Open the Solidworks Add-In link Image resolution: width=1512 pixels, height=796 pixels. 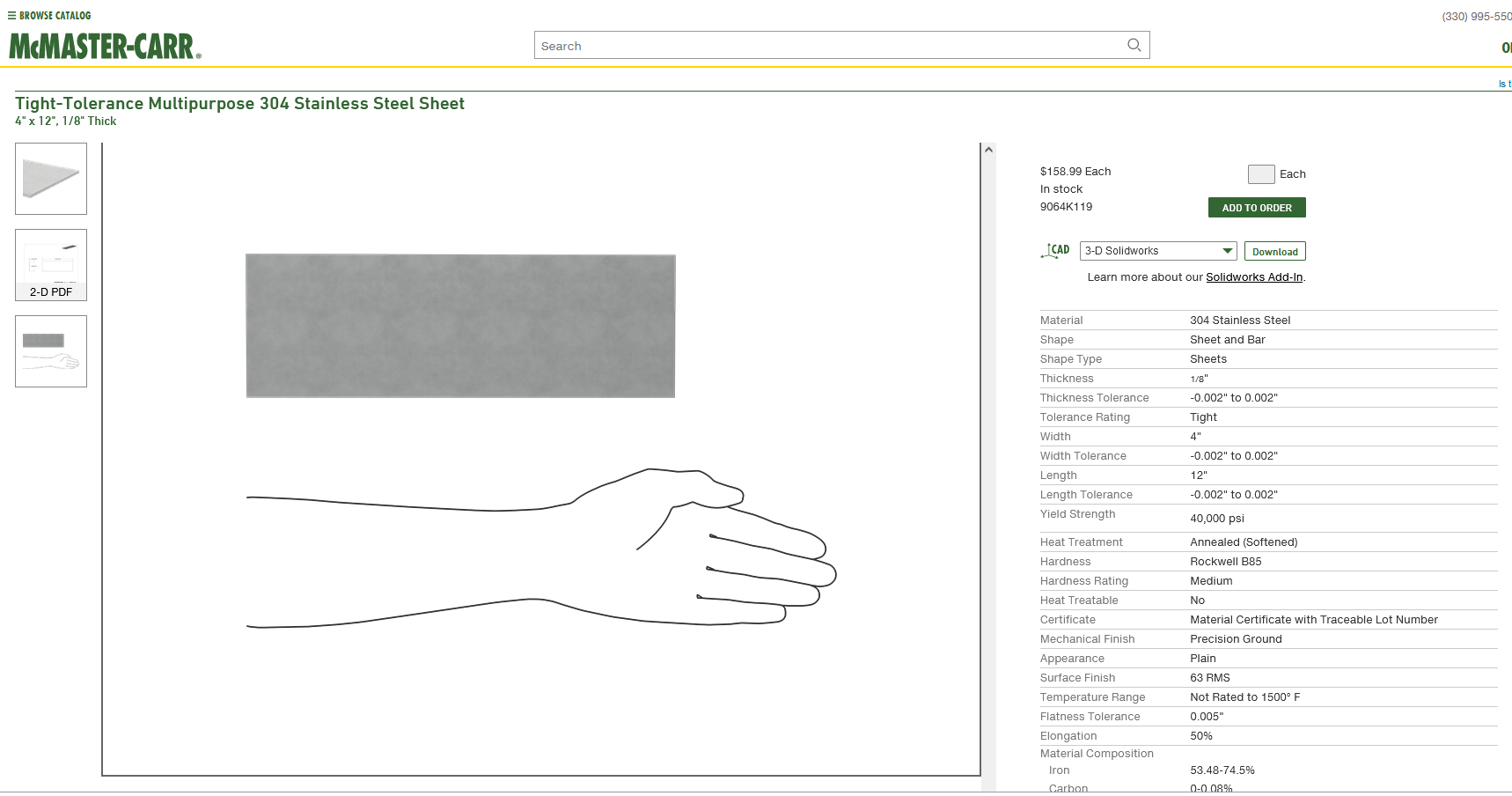(x=1254, y=277)
